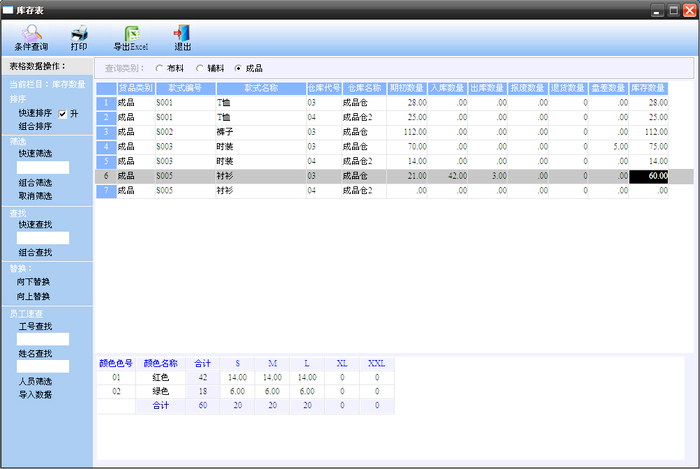Sort by the 库存数量 column header
Screen dimensions: 700x469
point(648,88)
